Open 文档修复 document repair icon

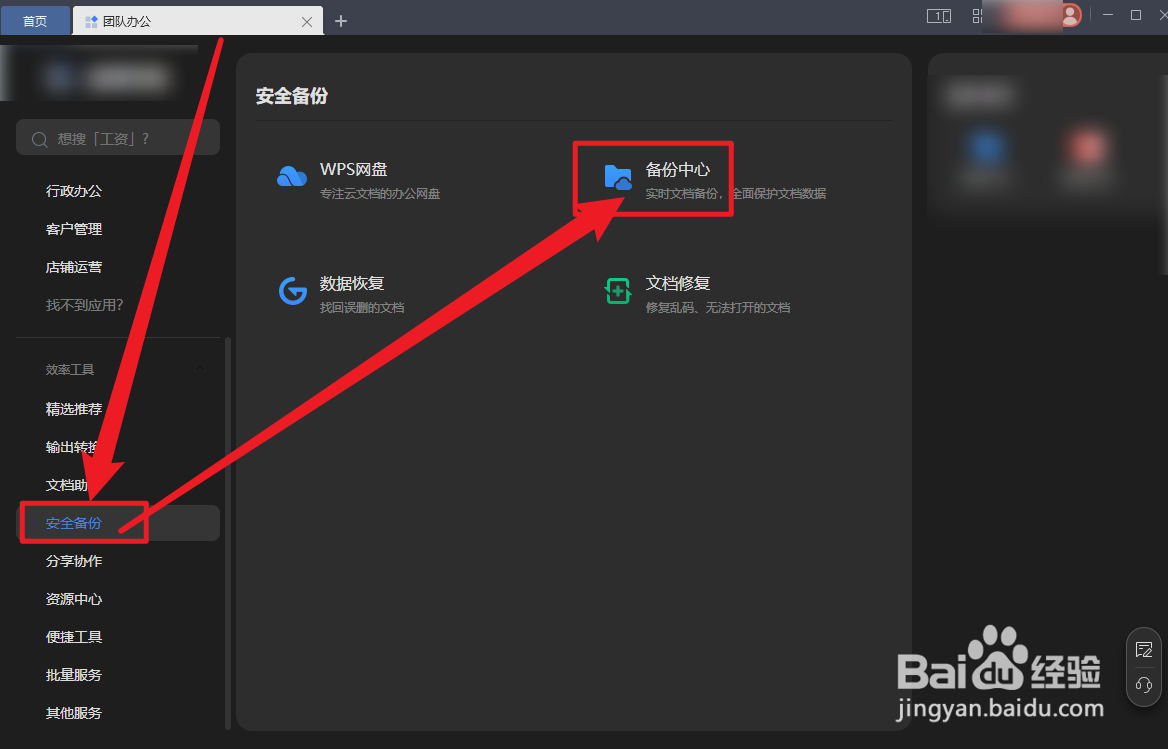[618, 291]
